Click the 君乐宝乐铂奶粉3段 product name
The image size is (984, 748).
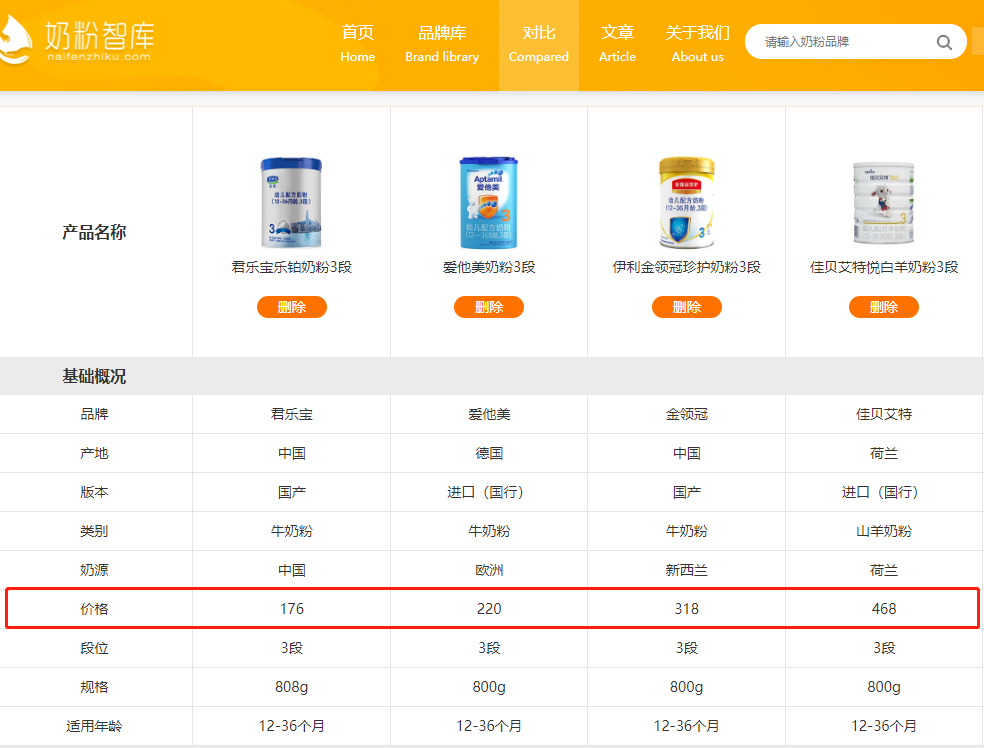pos(292,267)
